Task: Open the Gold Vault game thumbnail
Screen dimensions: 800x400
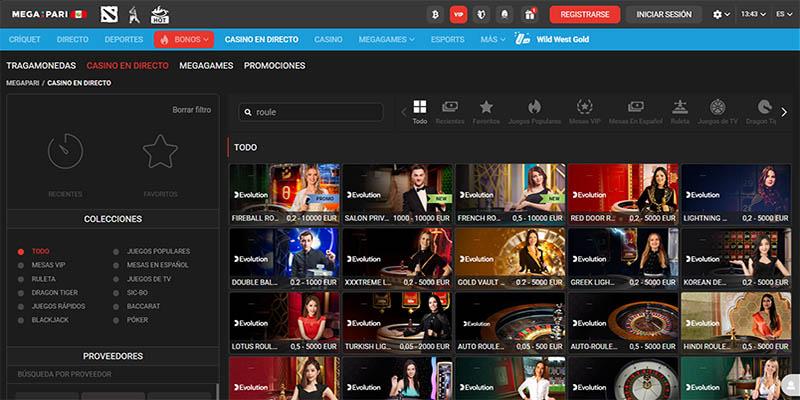Action: [510, 258]
